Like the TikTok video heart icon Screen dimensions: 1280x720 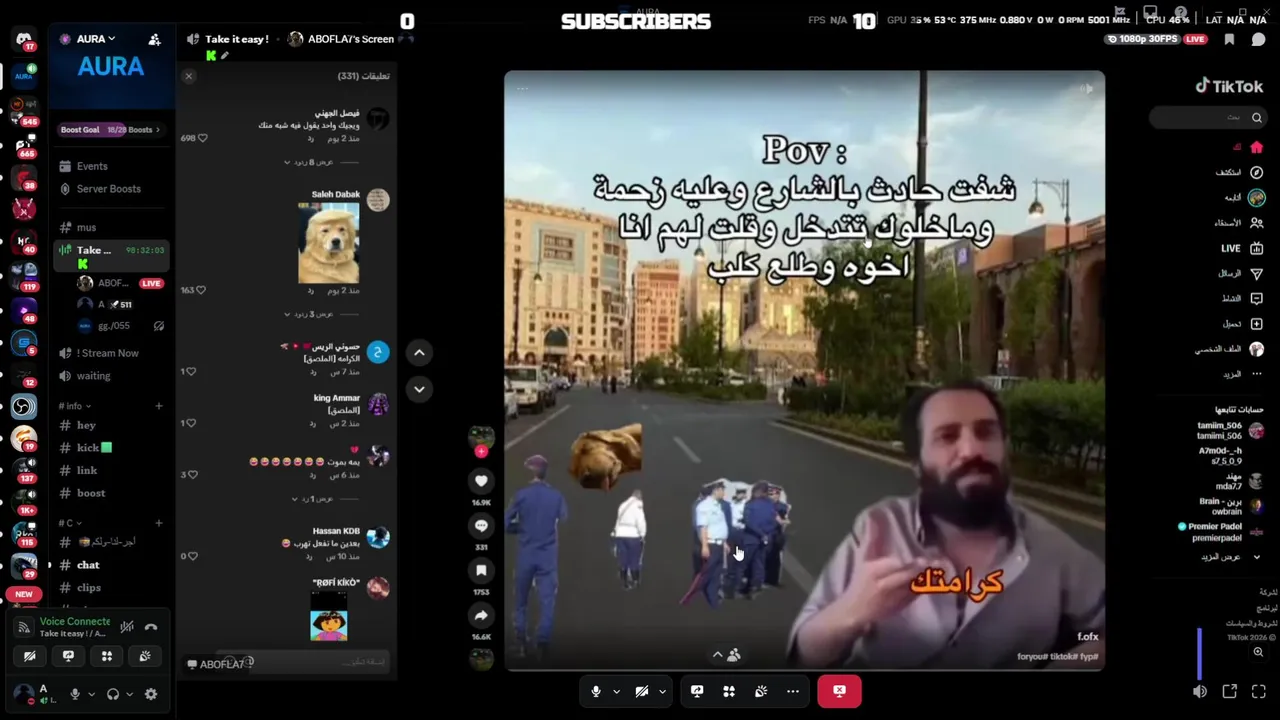[x=481, y=481]
